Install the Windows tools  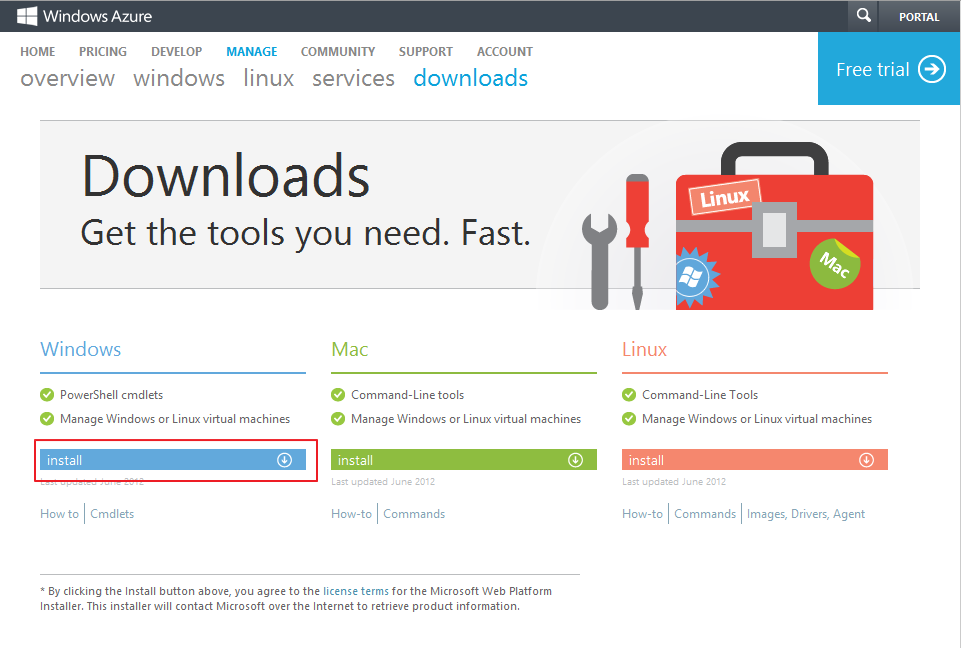point(173,460)
